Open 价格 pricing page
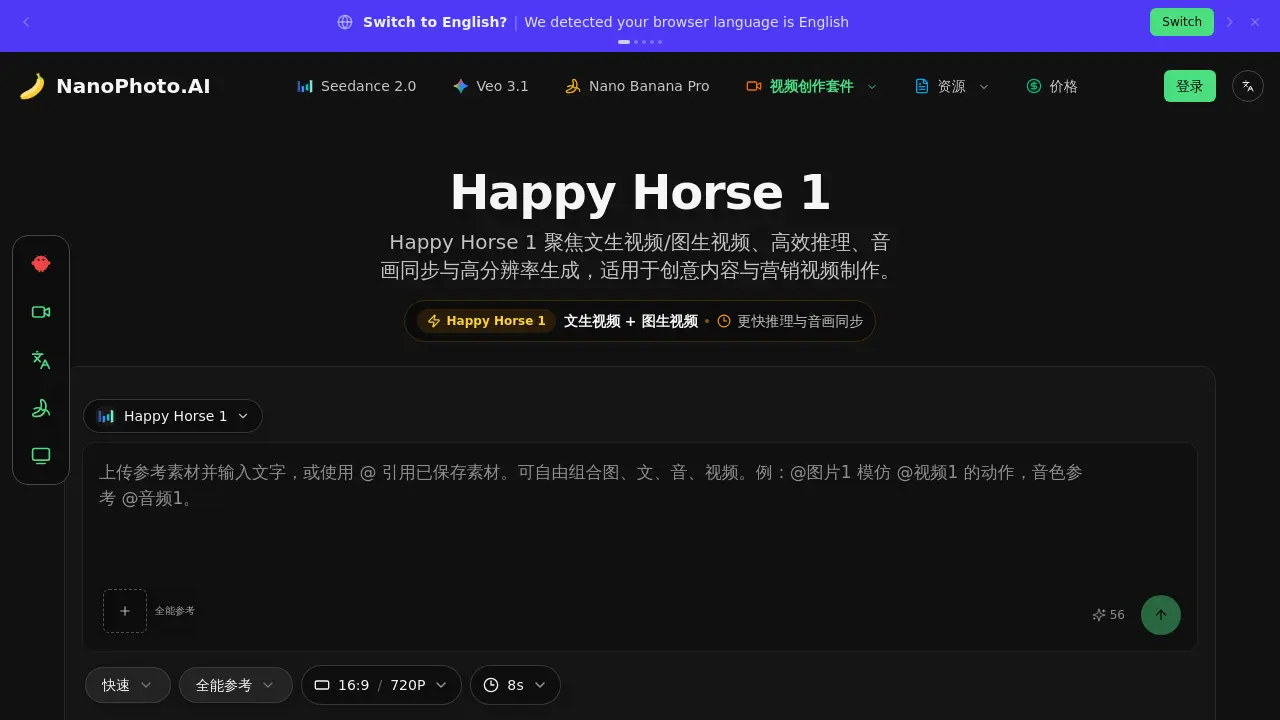1280x720 pixels. 1052,86
